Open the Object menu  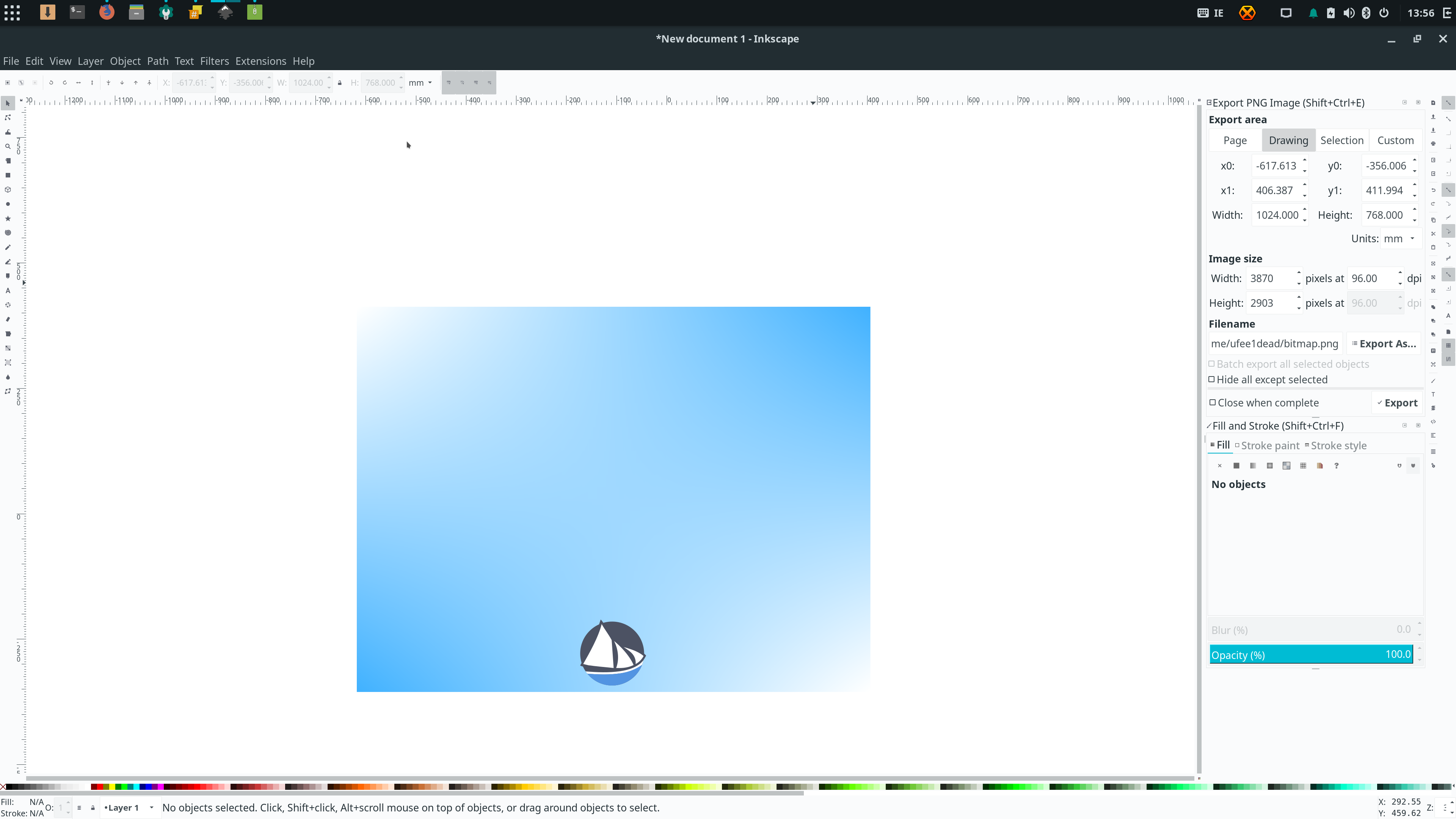click(x=125, y=61)
